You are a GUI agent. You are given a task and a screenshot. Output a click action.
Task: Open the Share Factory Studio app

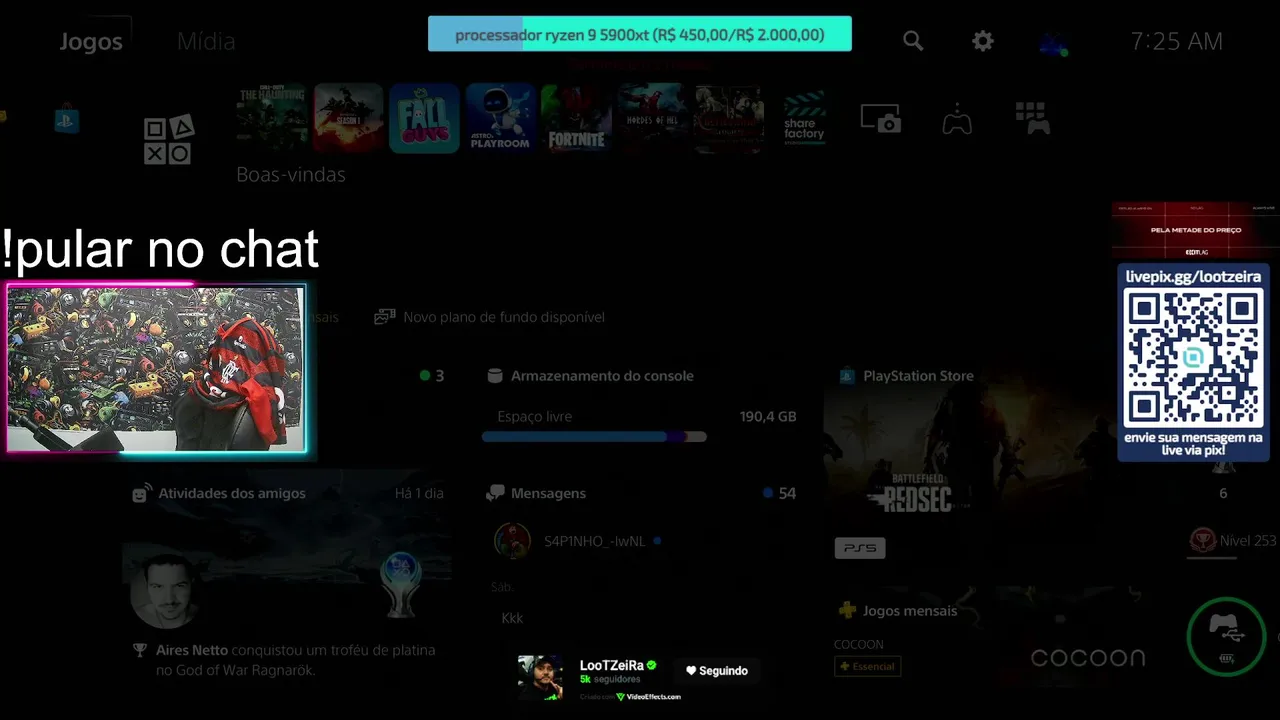tap(804, 118)
